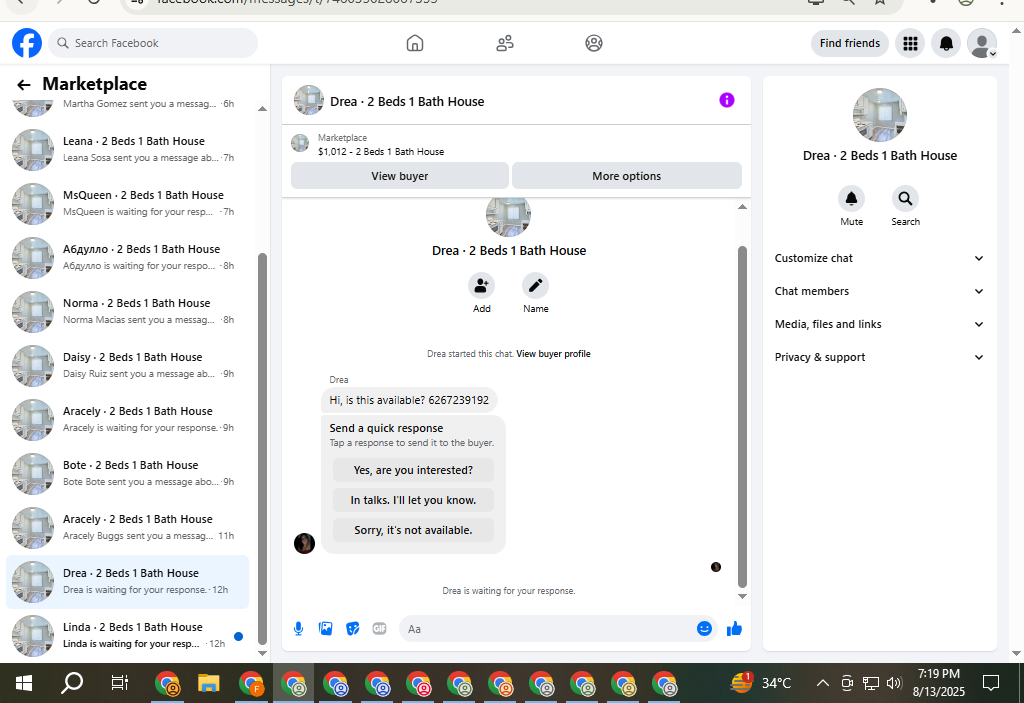Open the notifications bell in header
Image resolution: width=1024 pixels, height=703 pixels.
tap(946, 43)
